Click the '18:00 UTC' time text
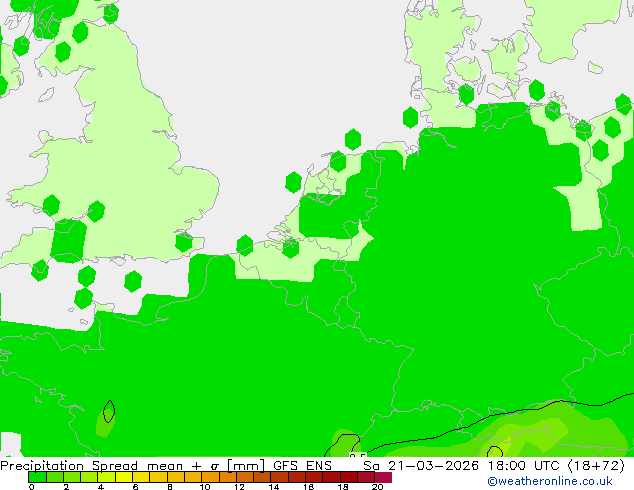634x490 pixels. tap(524, 466)
